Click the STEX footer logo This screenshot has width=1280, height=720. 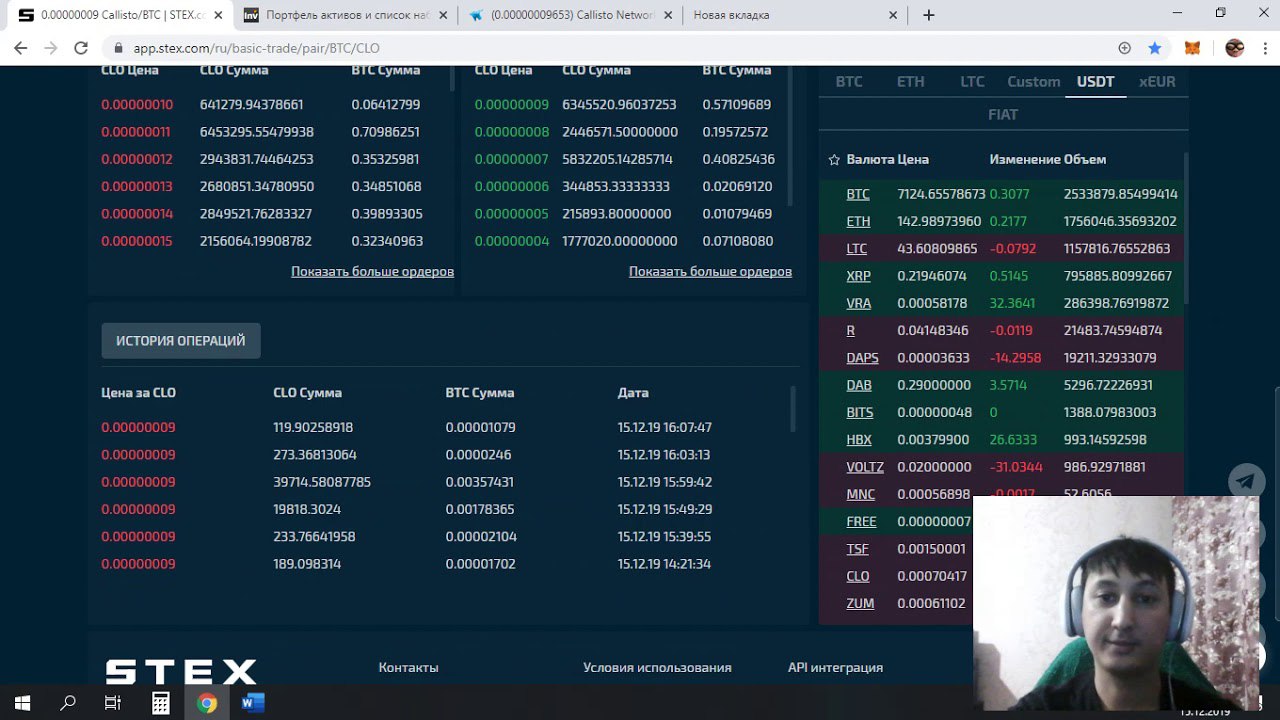coord(181,671)
